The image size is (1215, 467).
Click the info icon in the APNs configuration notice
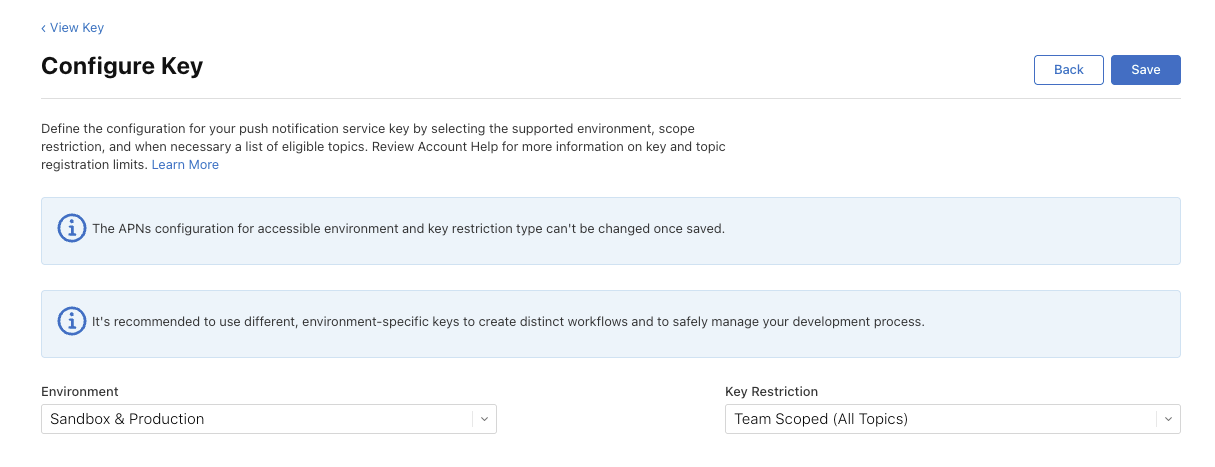pos(71,229)
